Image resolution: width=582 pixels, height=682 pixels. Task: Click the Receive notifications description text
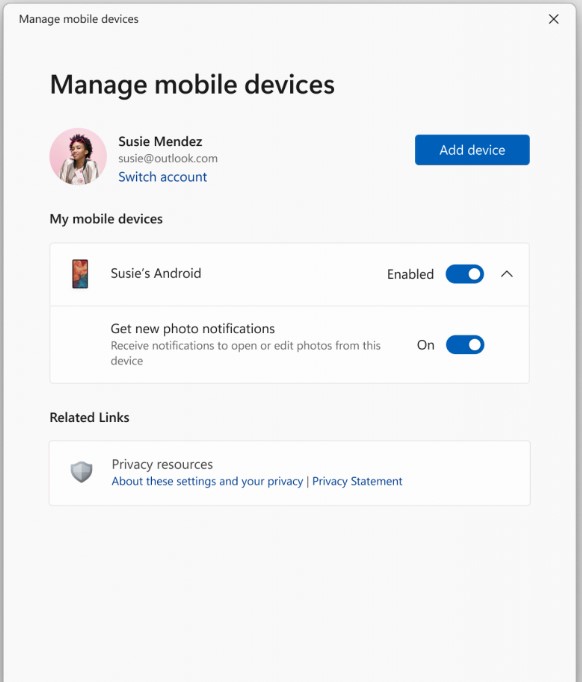pyautogui.click(x=245, y=353)
